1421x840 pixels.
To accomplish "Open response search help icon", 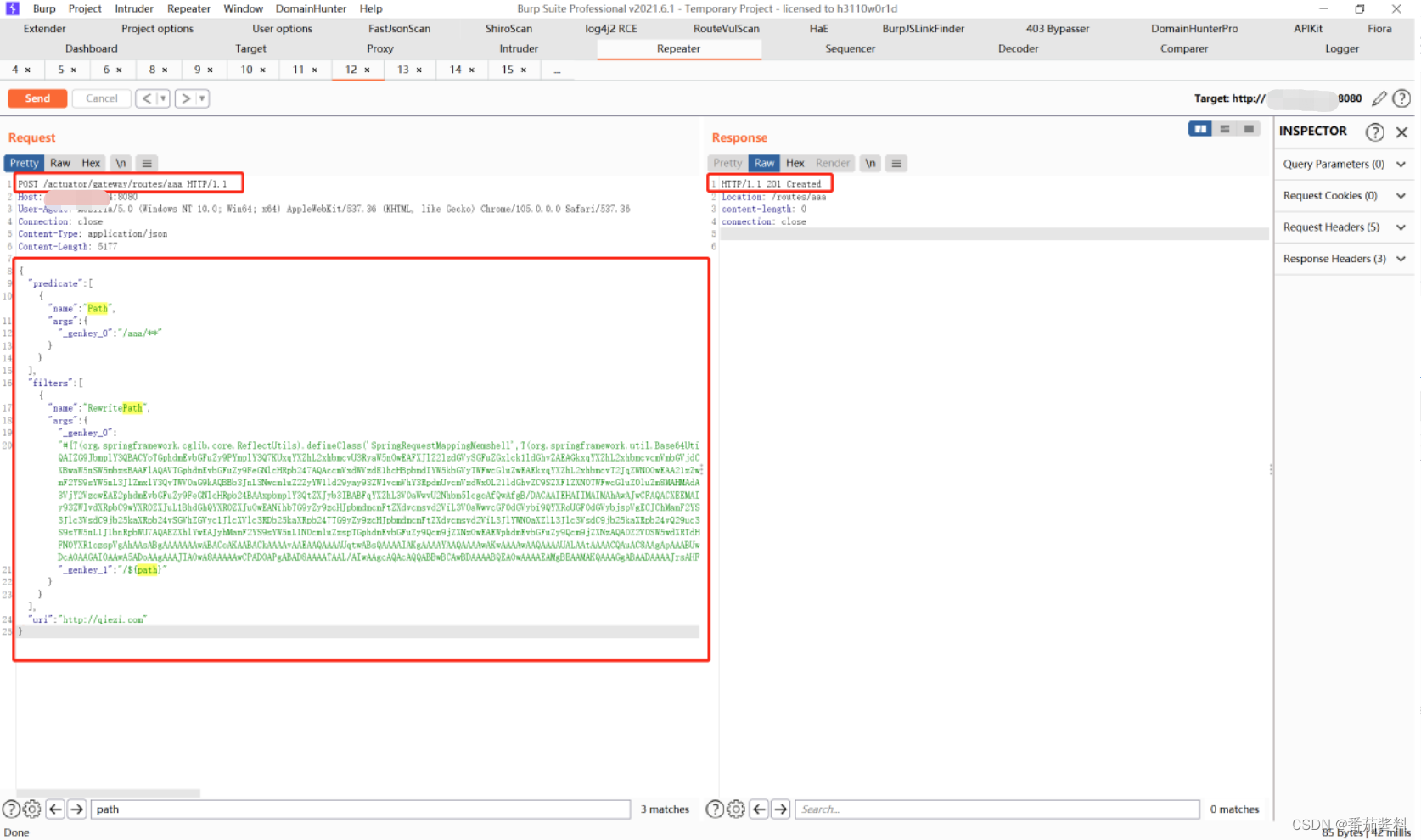I will [x=715, y=809].
